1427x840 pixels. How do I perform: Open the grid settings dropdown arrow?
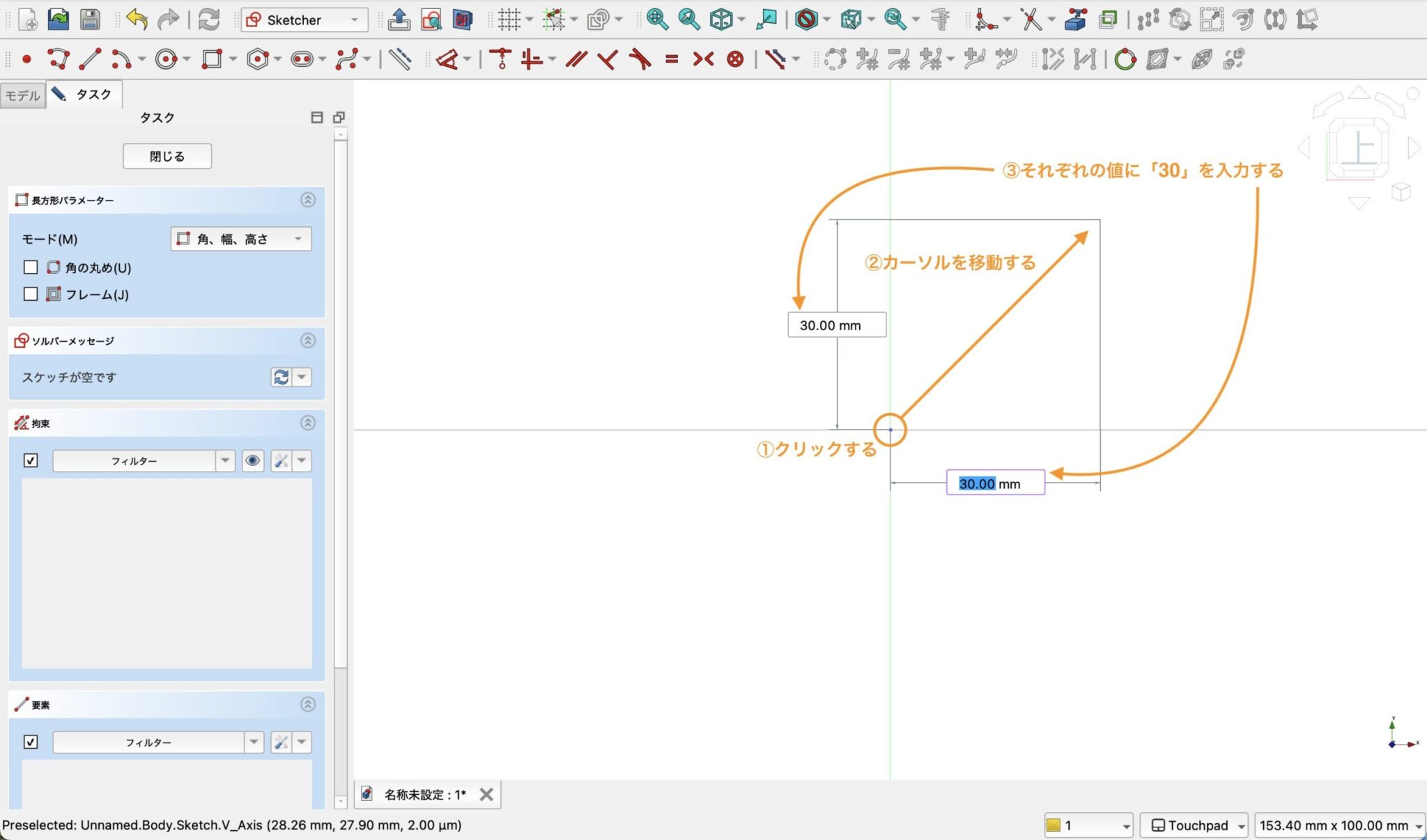530,20
